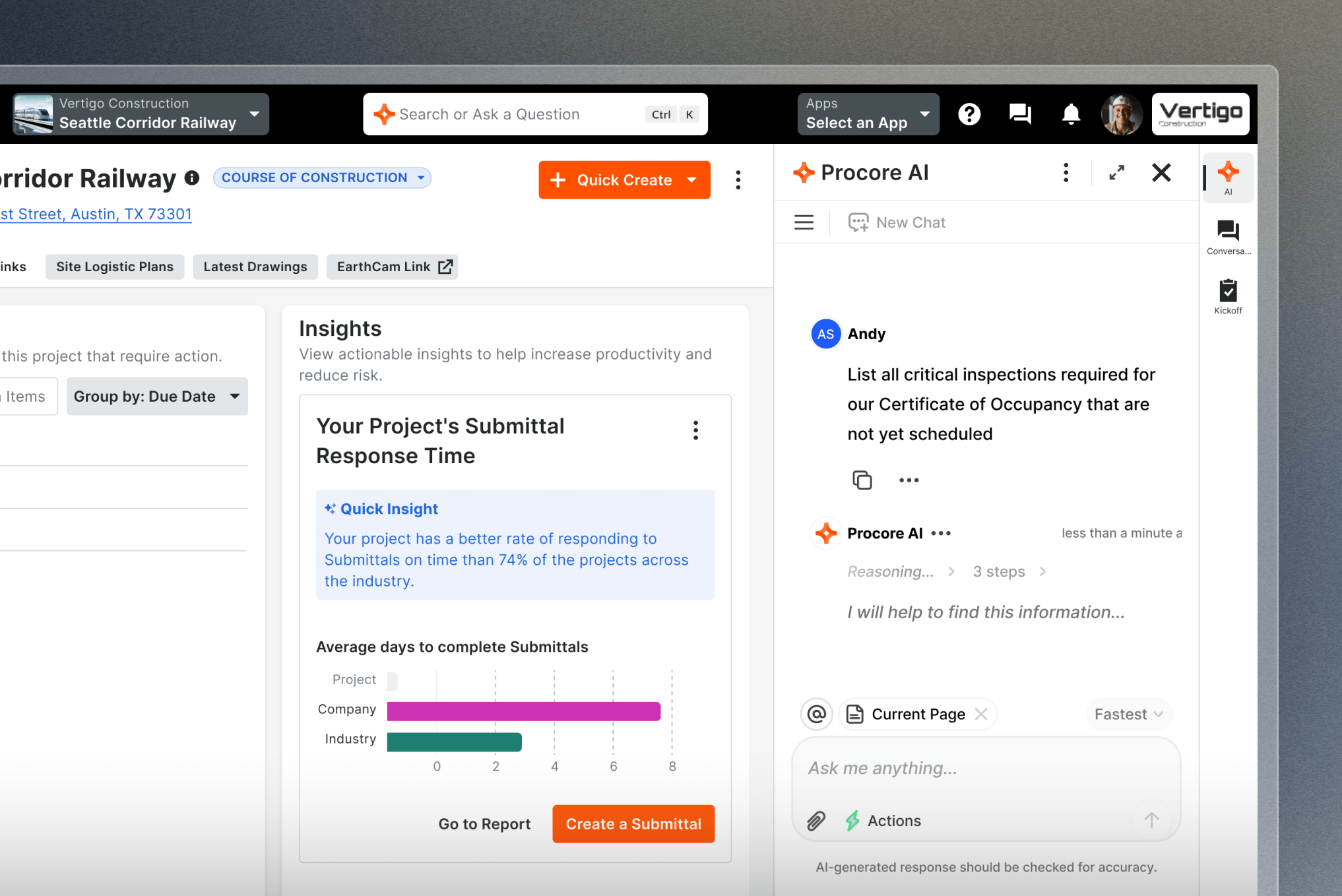Click the project address link
This screenshot has height=896, width=1342.
pyautogui.click(x=96, y=214)
